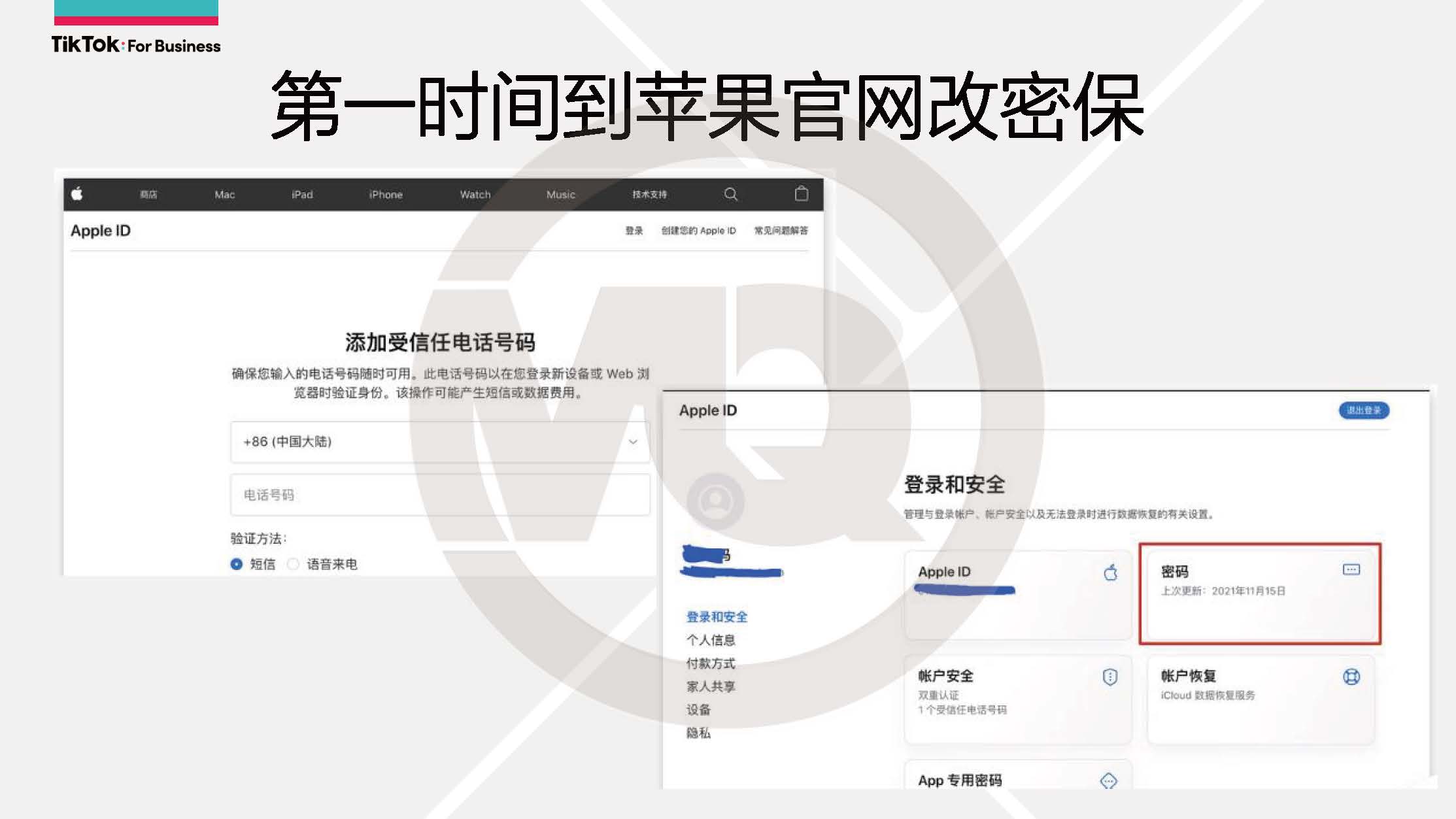Open the 帐户安全 card
The image size is (1456, 819).
click(x=1018, y=699)
